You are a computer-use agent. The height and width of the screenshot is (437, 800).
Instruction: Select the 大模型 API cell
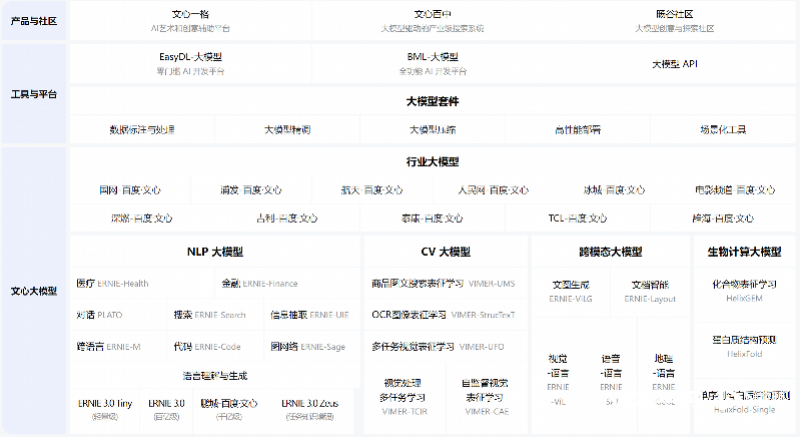point(674,64)
